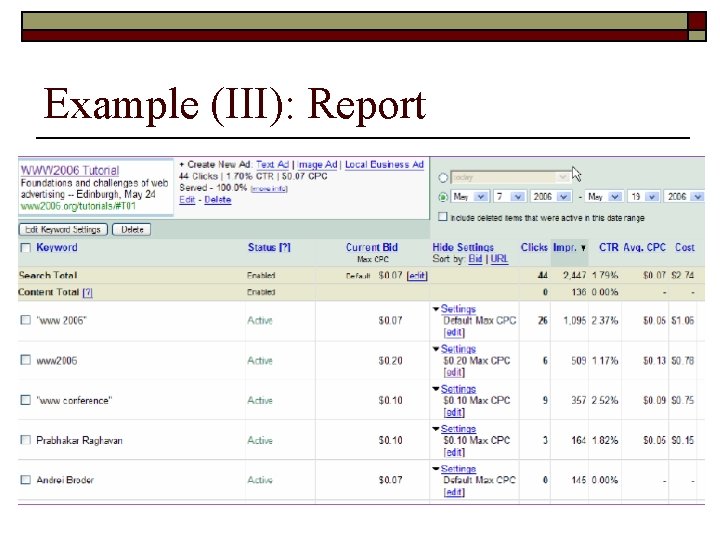The height and width of the screenshot is (540, 720).
Task: Check the "www 2006" keyword checkbox
Action: coord(26,320)
